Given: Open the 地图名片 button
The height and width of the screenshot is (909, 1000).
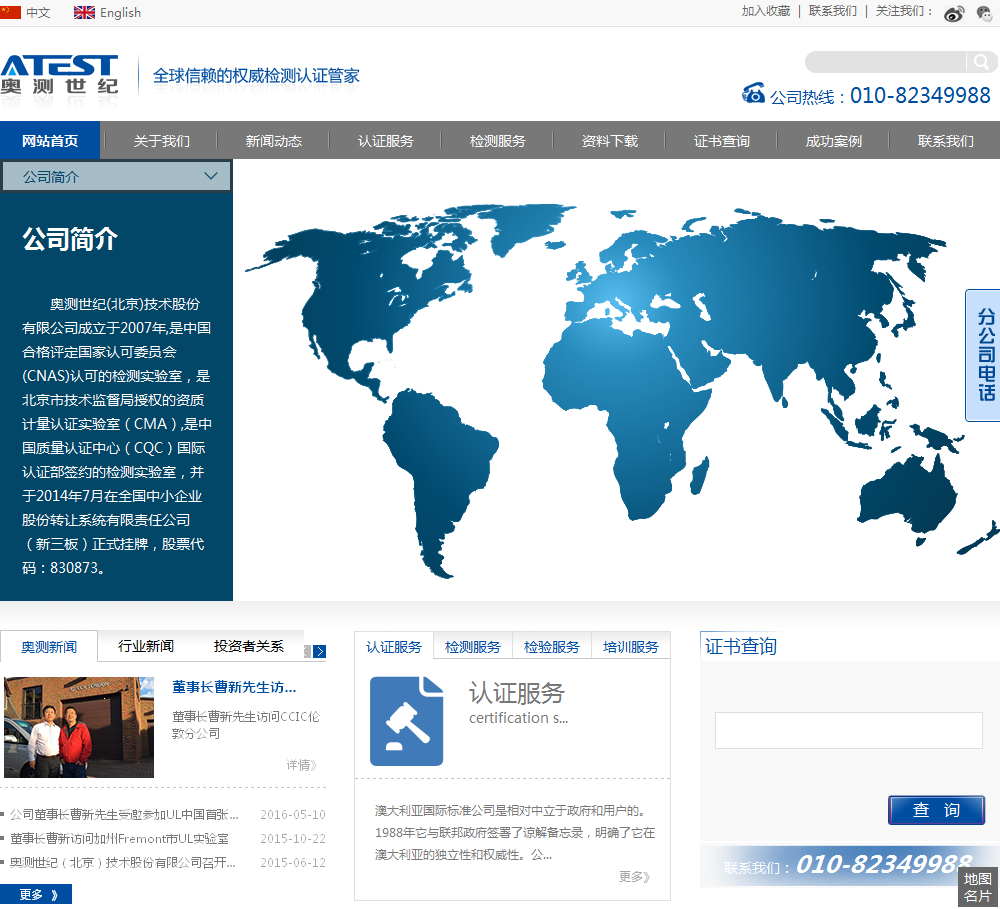Looking at the screenshot, I should pyautogui.click(x=977, y=887).
